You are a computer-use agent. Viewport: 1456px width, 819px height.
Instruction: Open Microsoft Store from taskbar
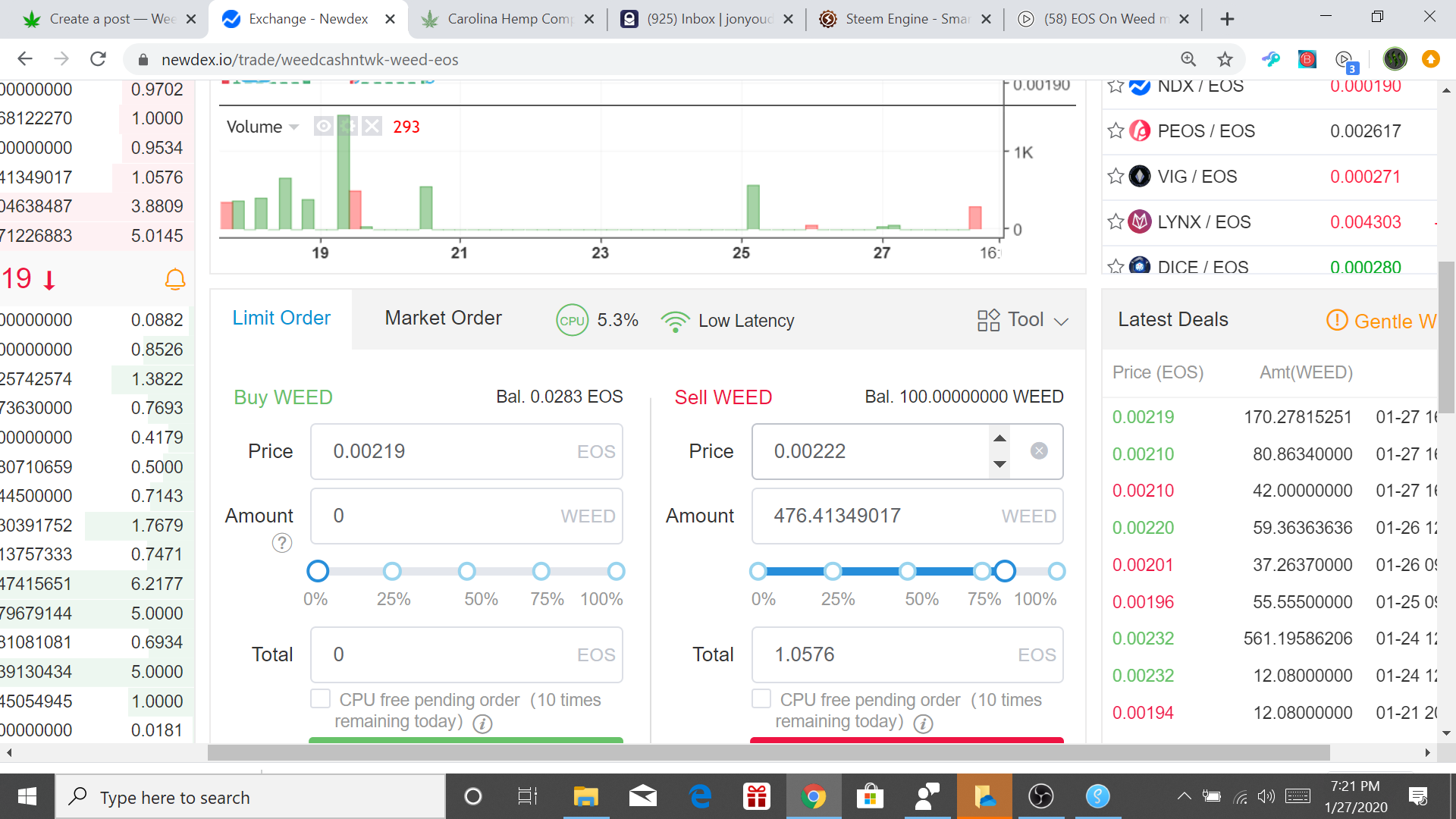[x=870, y=796]
